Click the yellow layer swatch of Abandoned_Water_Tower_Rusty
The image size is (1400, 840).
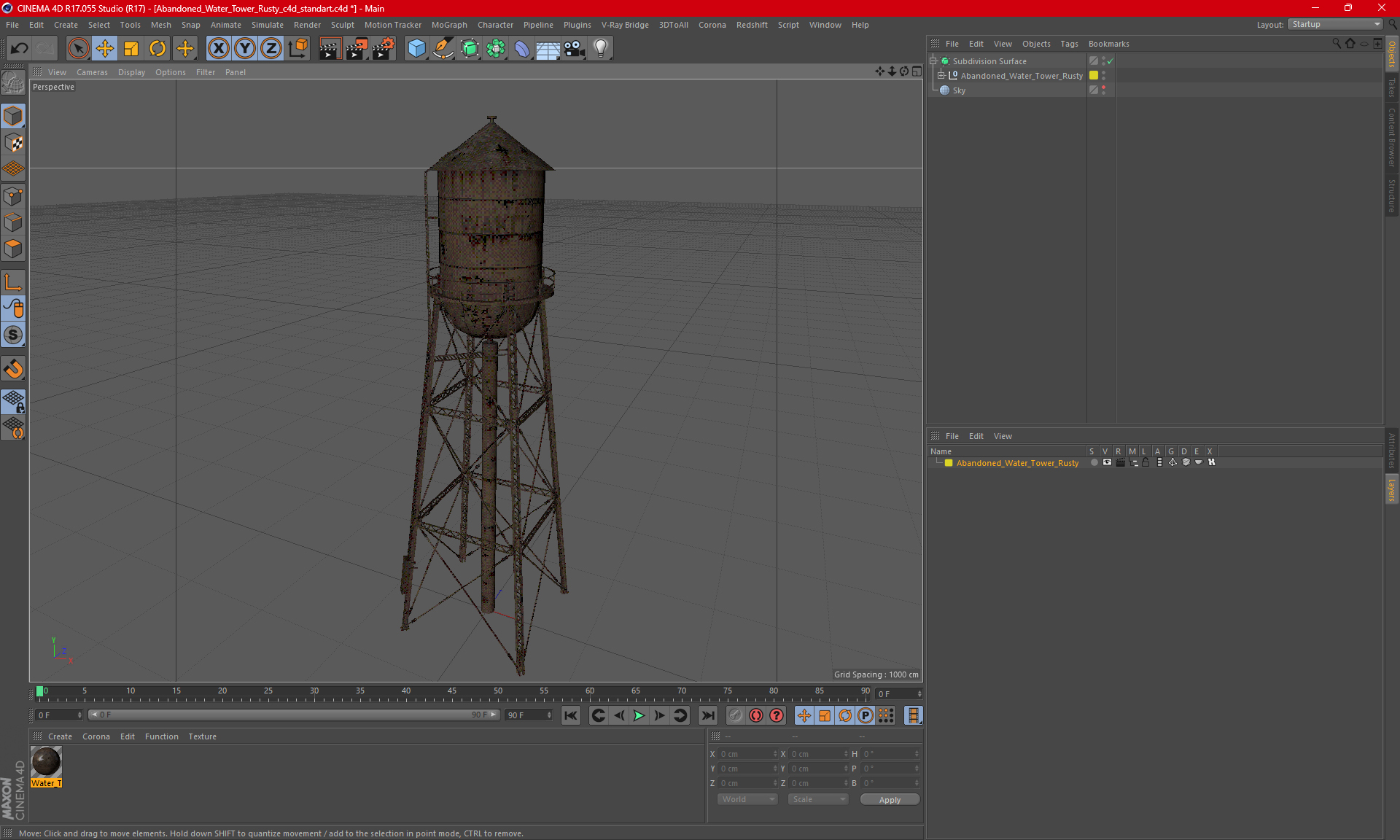tap(1094, 75)
